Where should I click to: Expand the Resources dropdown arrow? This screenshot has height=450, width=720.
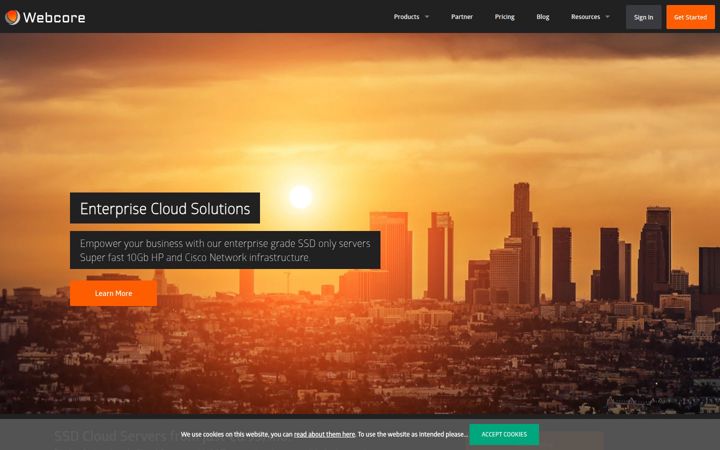click(x=608, y=17)
